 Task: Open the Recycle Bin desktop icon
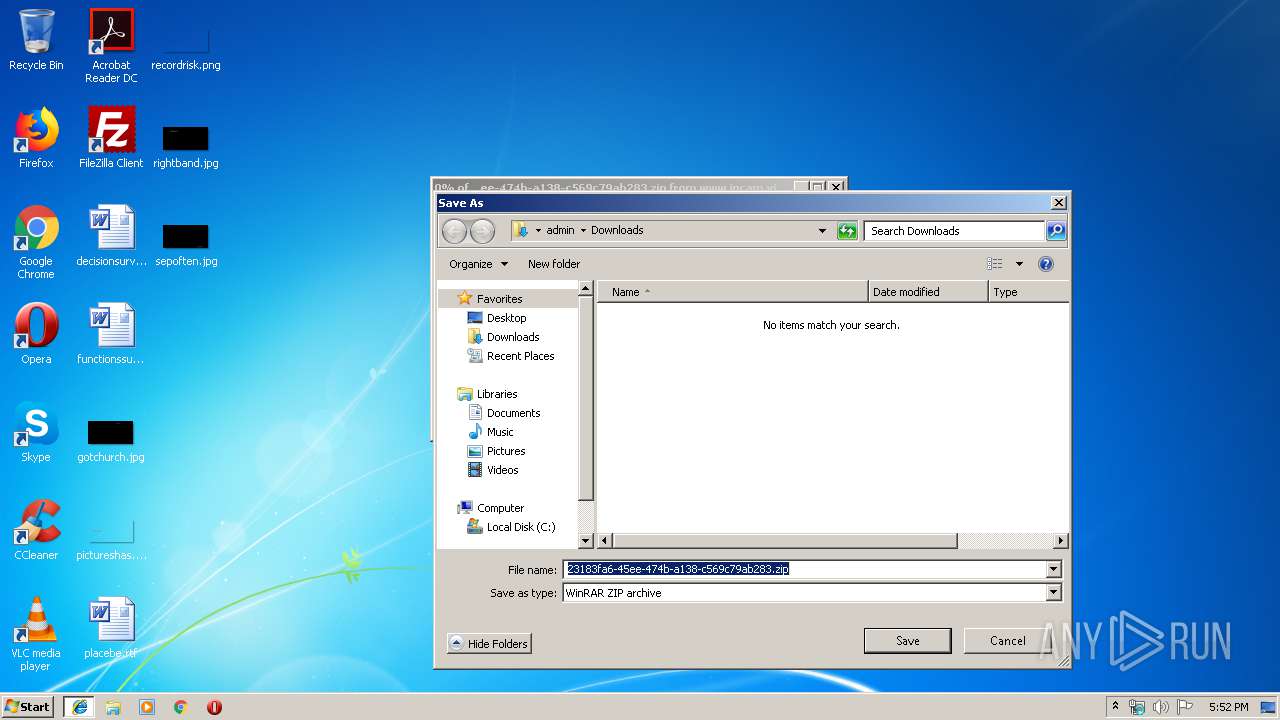tap(36, 40)
